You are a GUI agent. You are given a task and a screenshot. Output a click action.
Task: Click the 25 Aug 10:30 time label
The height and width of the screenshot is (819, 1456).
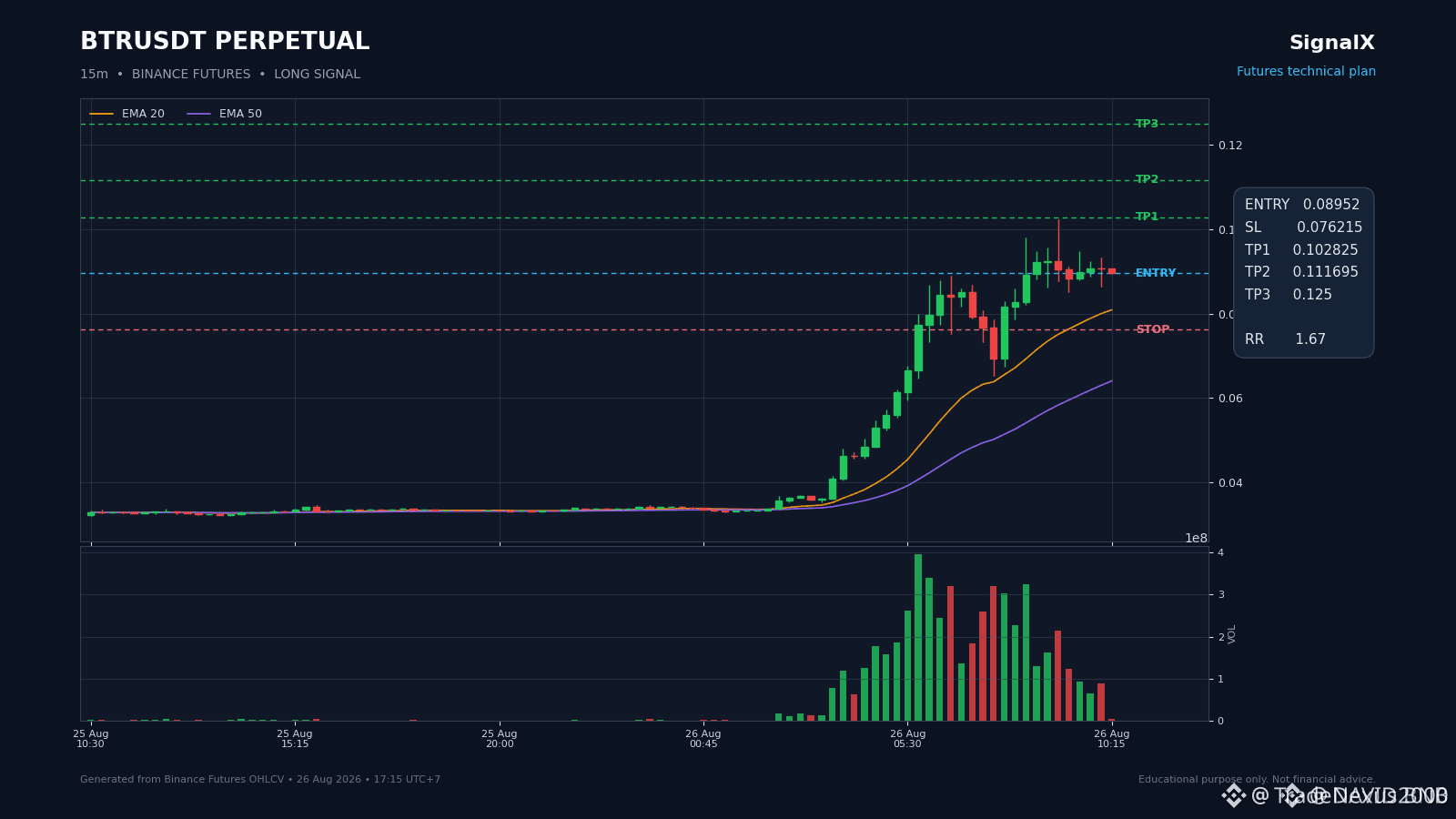pos(91,739)
